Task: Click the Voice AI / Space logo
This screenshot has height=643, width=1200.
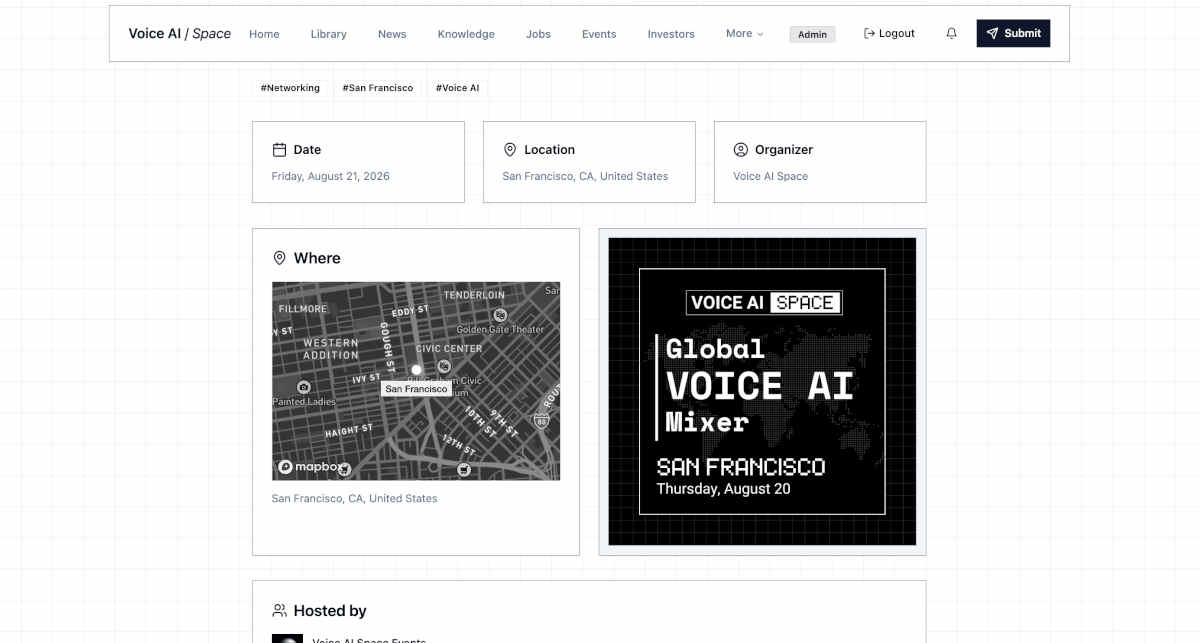Action: tap(179, 33)
